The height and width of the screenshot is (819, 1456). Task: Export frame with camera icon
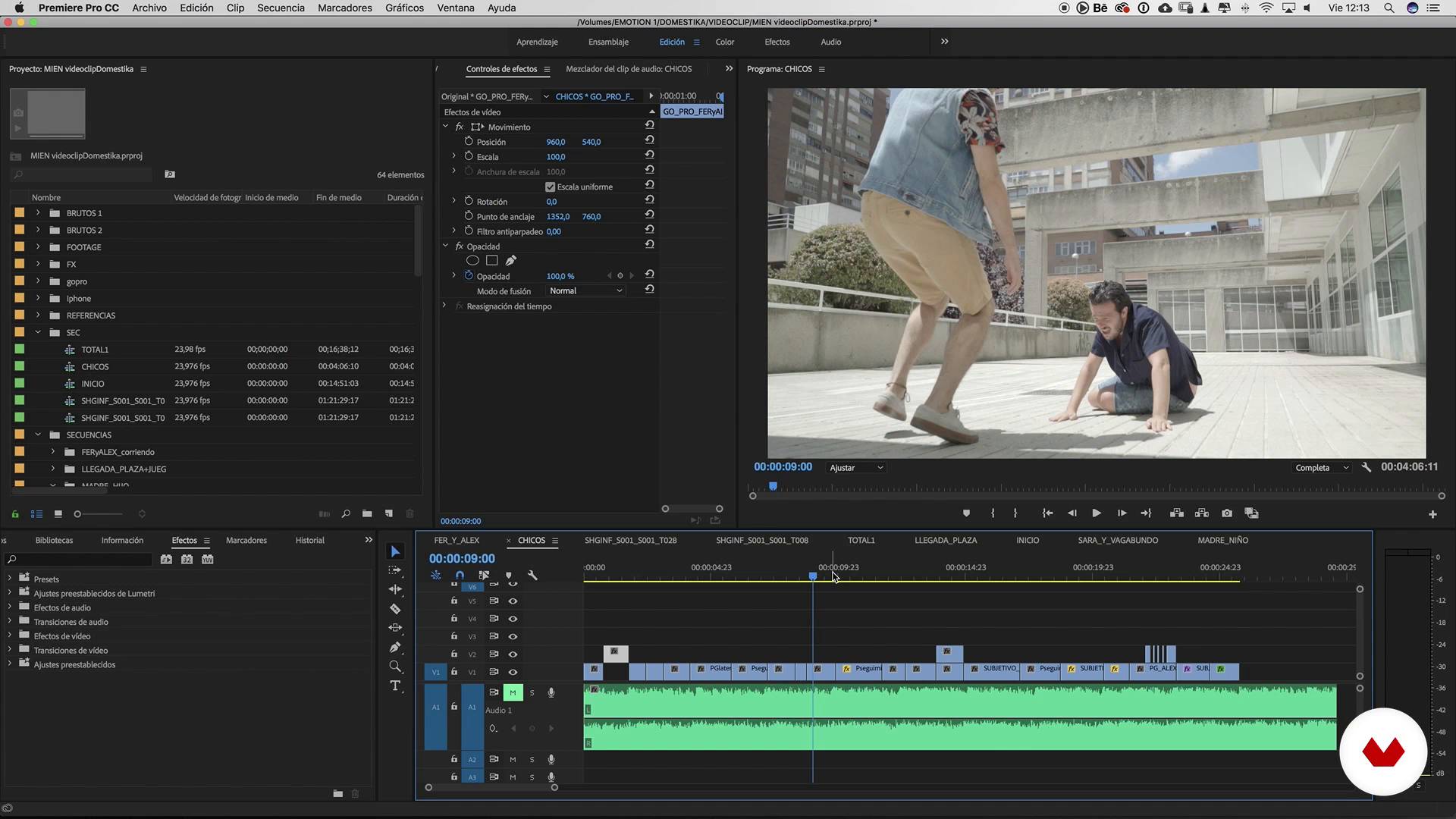1227,513
